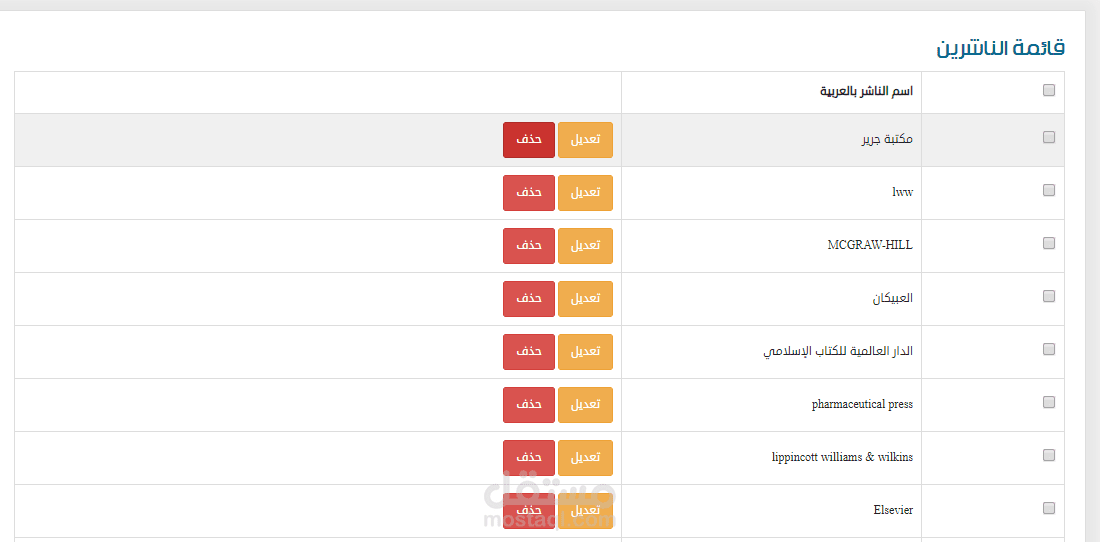Toggle the MCGRAW-HILL row checkbox
Viewport: 1100px width, 542px height.
tap(1049, 243)
